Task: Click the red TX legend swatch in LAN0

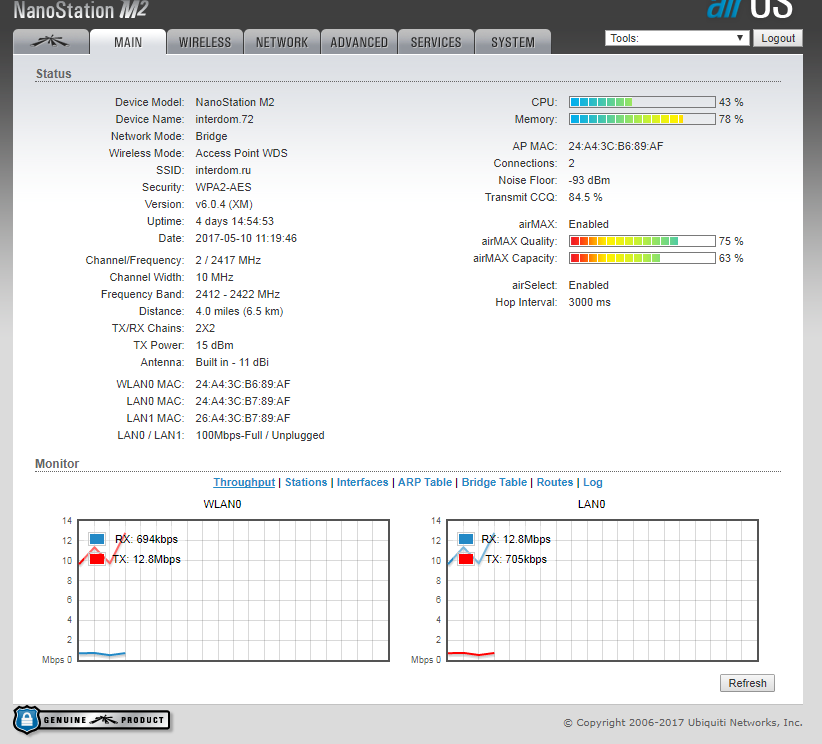Action: coord(466,559)
